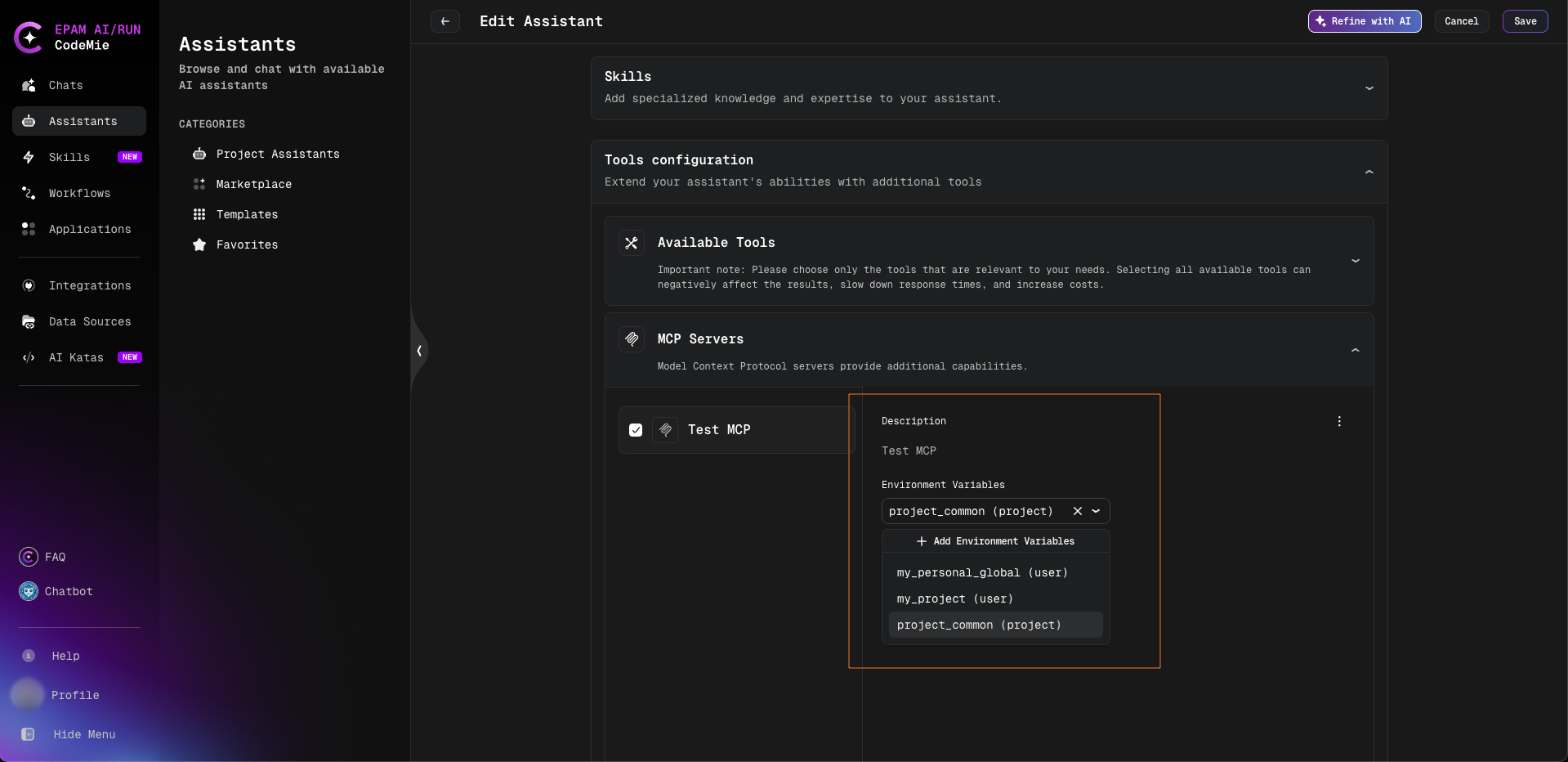Click the CodeMie logo icon

coord(29,38)
